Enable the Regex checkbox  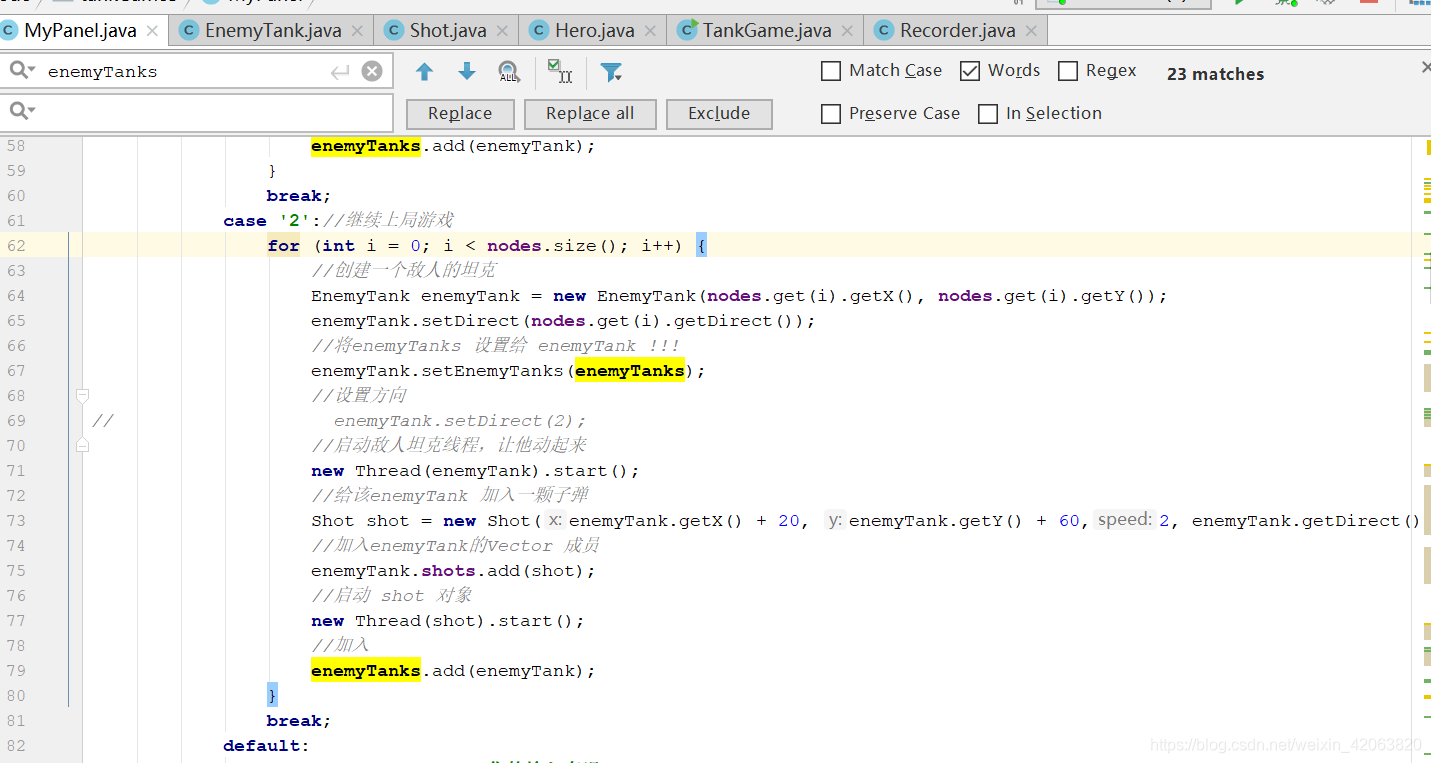click(x=1068, y=71)
